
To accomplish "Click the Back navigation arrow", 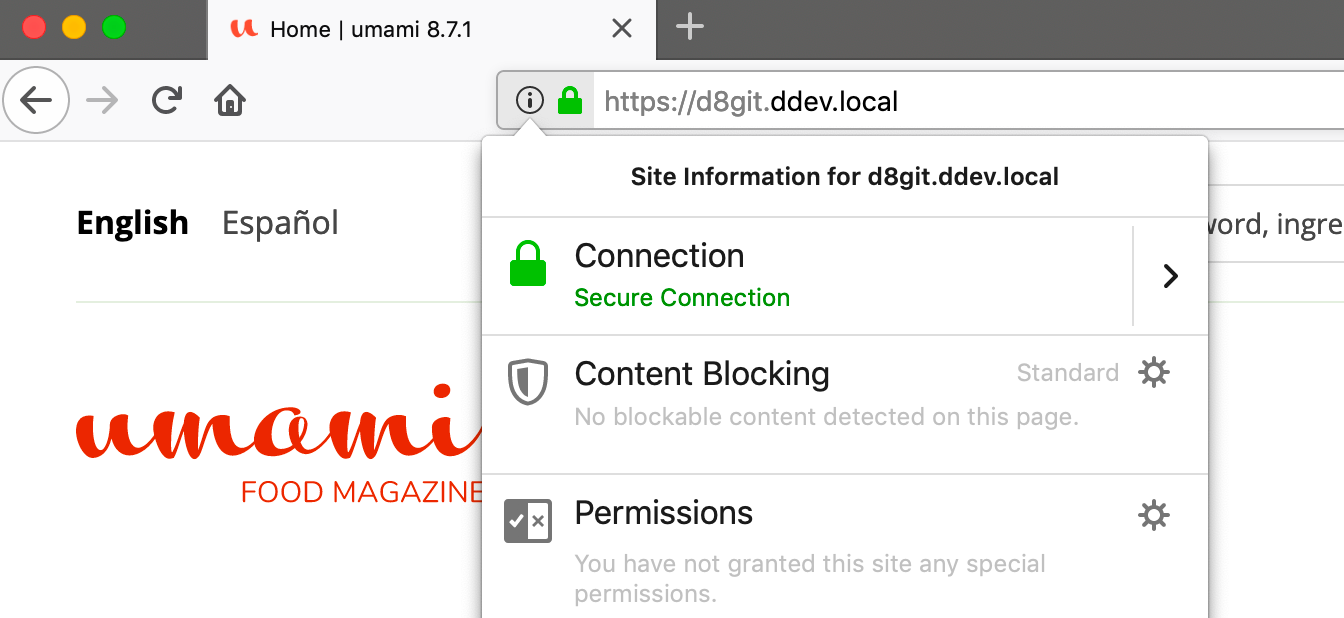I will pyautogui.click(x=36, y=100).
